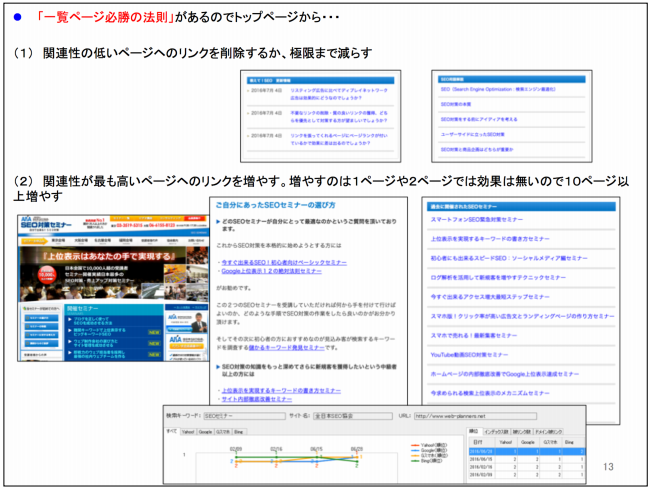Click the red 10,000 badge on banner
The image size is (651, 490).
click(x=46, y=275)
